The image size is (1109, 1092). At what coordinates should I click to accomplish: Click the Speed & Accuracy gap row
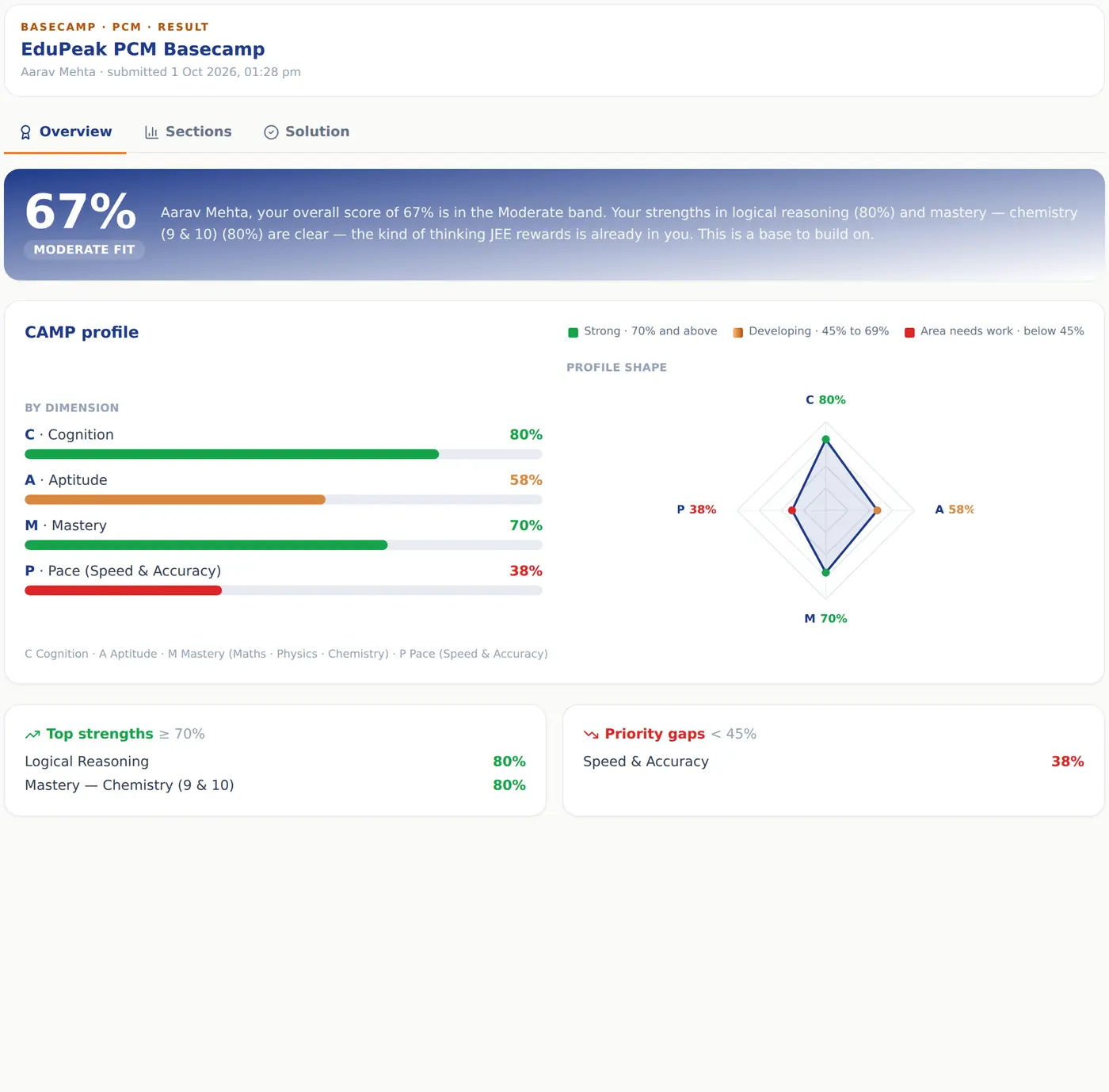(833, 762)
